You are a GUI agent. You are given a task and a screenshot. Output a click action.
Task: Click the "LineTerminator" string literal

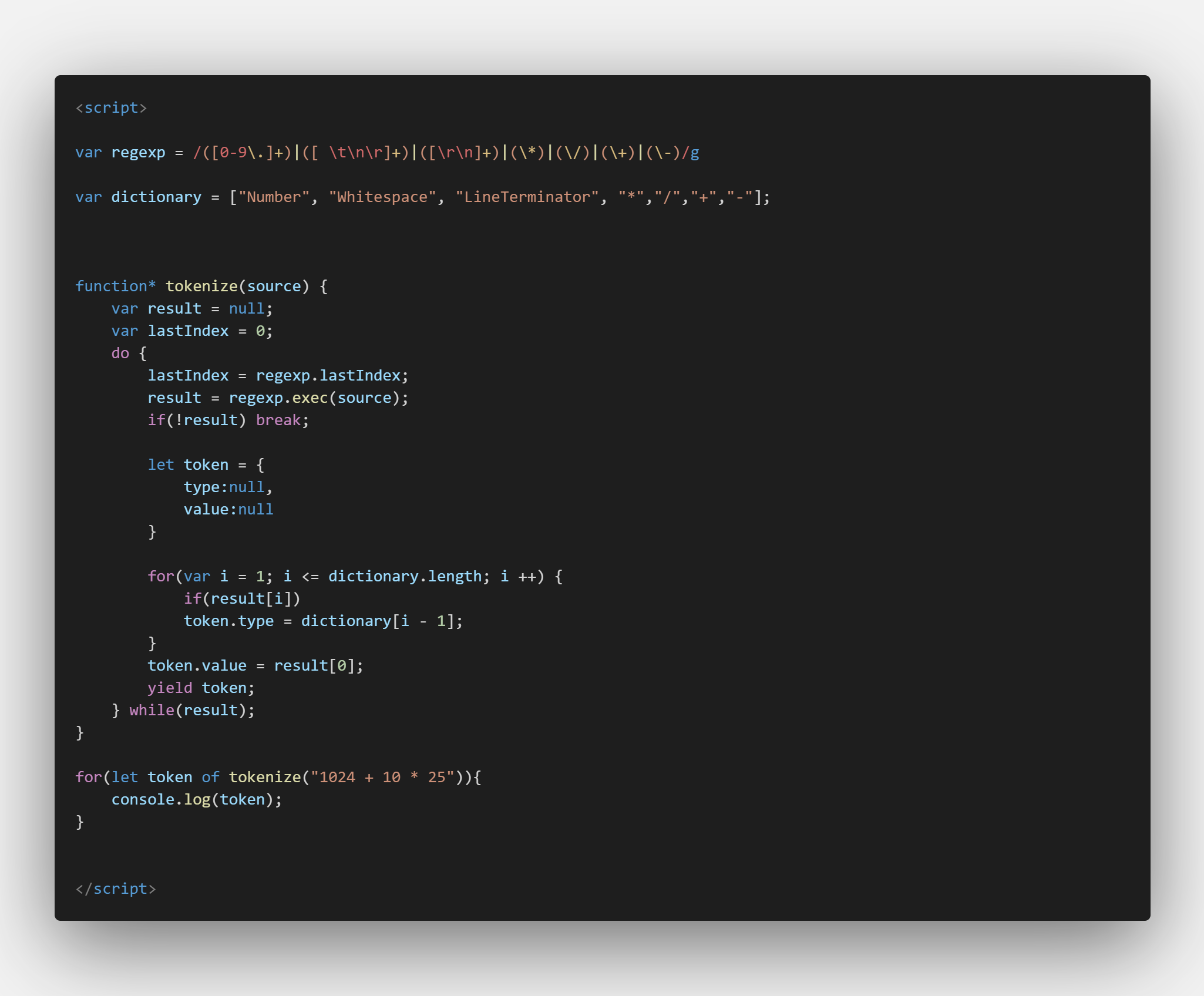pyautogui.click(x=526, y=197)
